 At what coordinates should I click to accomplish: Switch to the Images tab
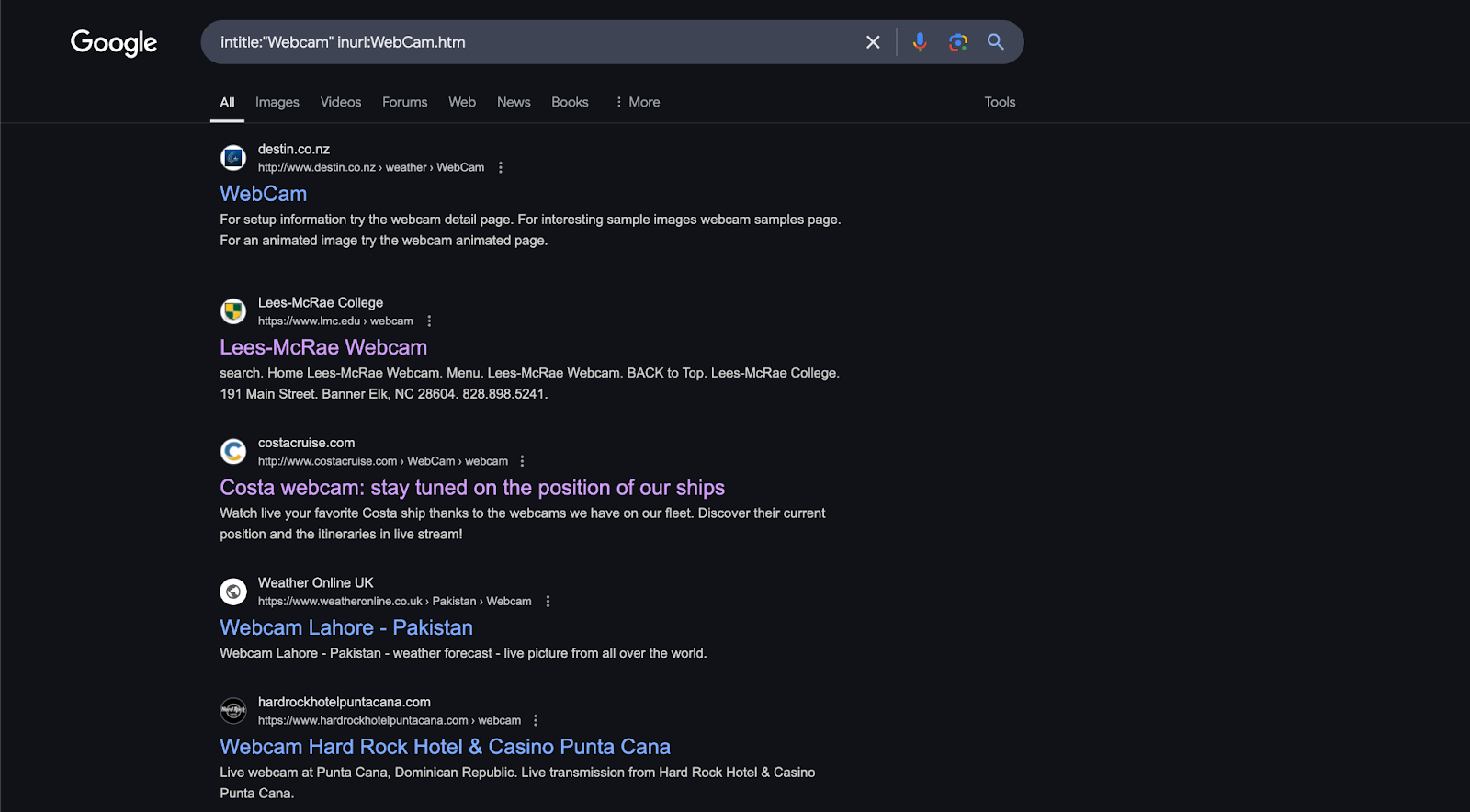click(277, 102)
